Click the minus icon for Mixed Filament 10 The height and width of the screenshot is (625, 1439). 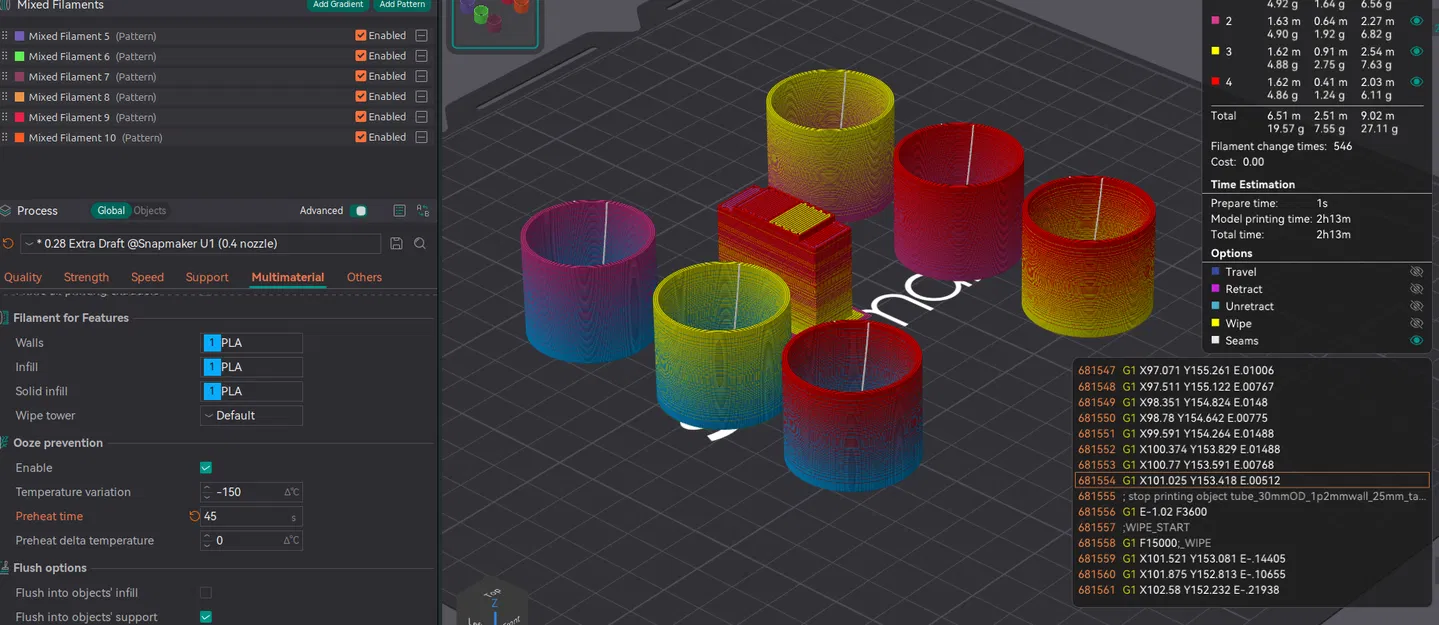point(421,137)
